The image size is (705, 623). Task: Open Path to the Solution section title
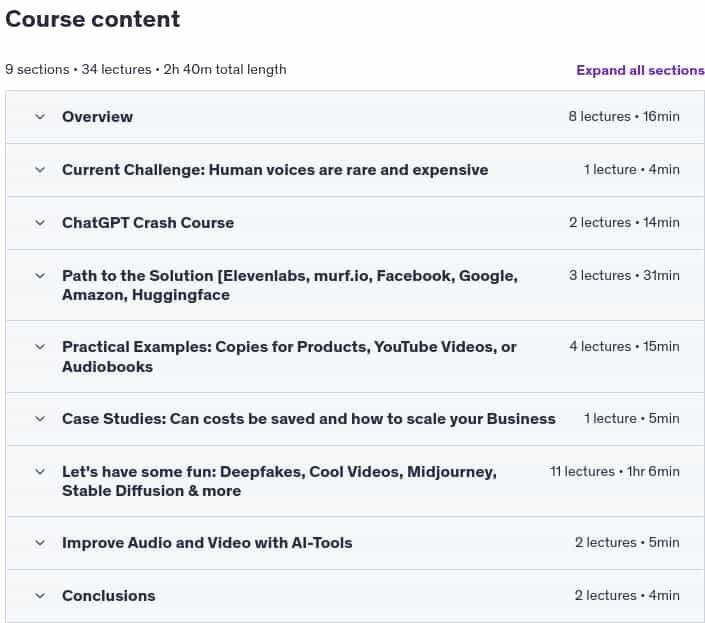tap(290, 285)
